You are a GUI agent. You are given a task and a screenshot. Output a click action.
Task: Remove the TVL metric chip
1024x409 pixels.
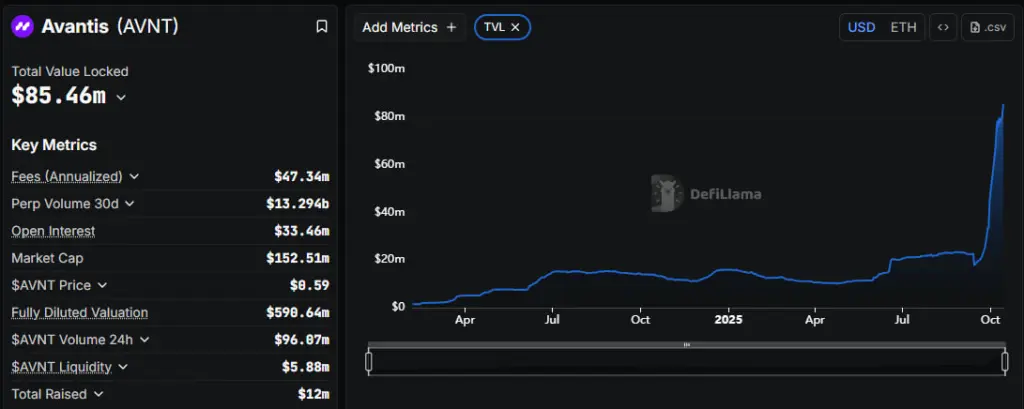click(x=515, y=27)
